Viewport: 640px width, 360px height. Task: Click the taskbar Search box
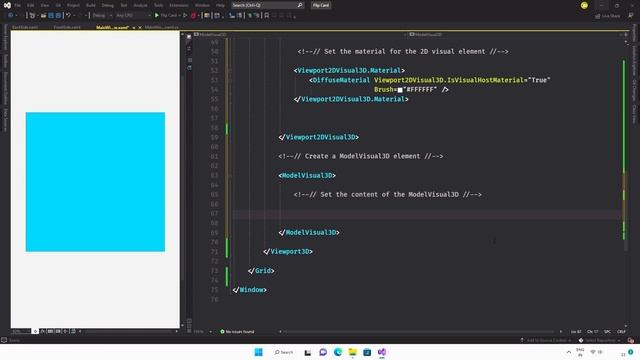[284, 352]
